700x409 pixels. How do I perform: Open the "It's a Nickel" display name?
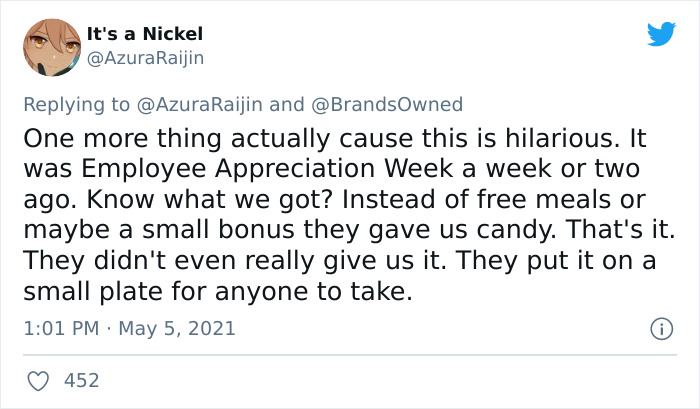point(145,34)
